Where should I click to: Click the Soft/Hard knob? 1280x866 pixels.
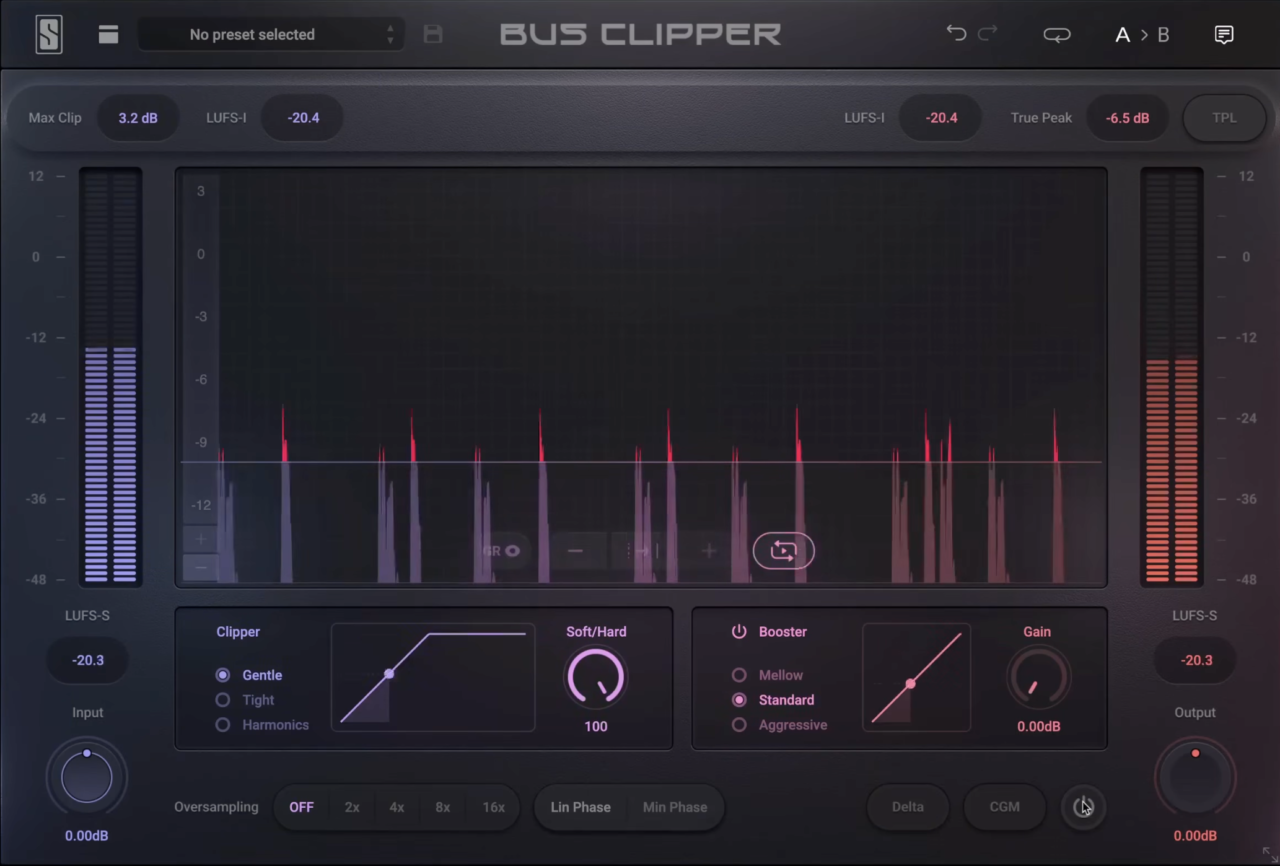click(596, 677)
